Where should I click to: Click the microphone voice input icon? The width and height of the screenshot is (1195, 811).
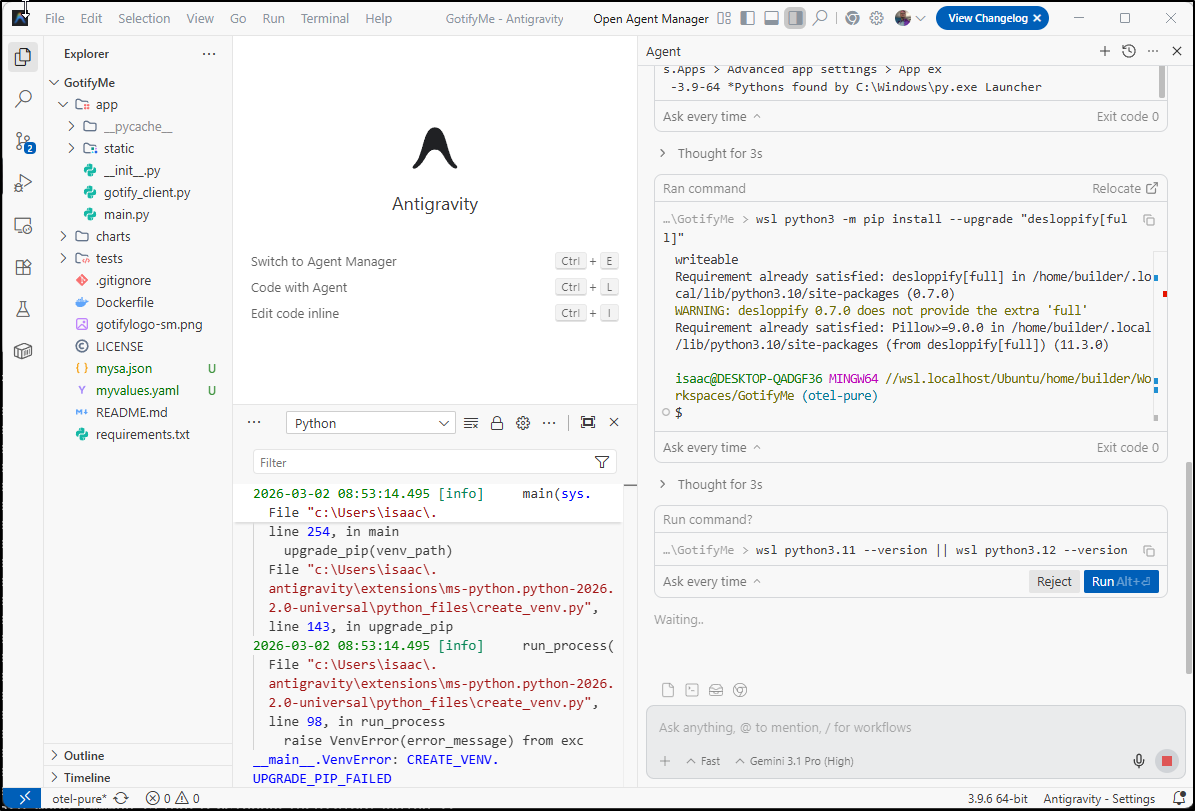(1138, 761)
